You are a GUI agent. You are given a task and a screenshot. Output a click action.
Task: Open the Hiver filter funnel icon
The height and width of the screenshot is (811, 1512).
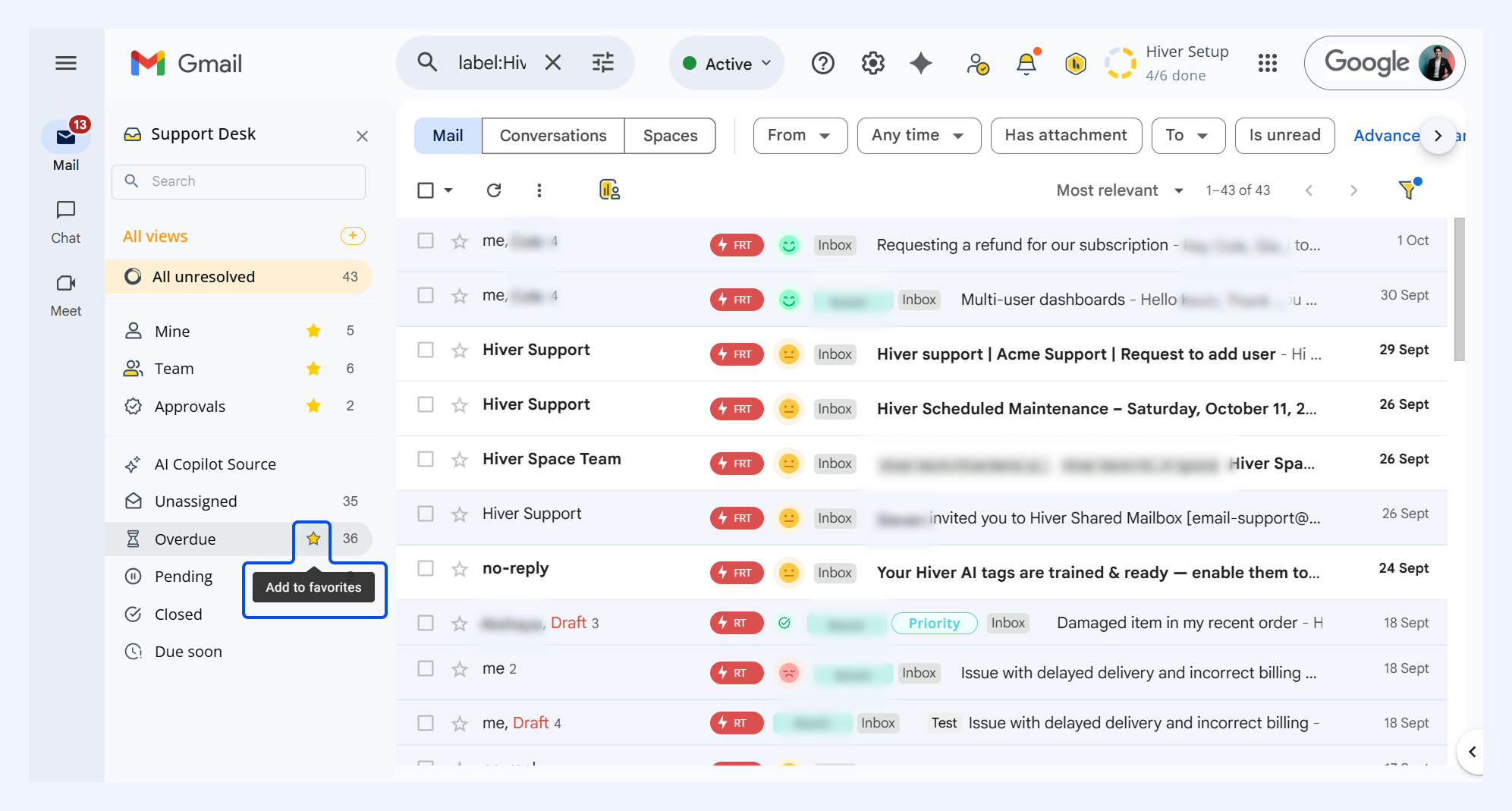1409,189
